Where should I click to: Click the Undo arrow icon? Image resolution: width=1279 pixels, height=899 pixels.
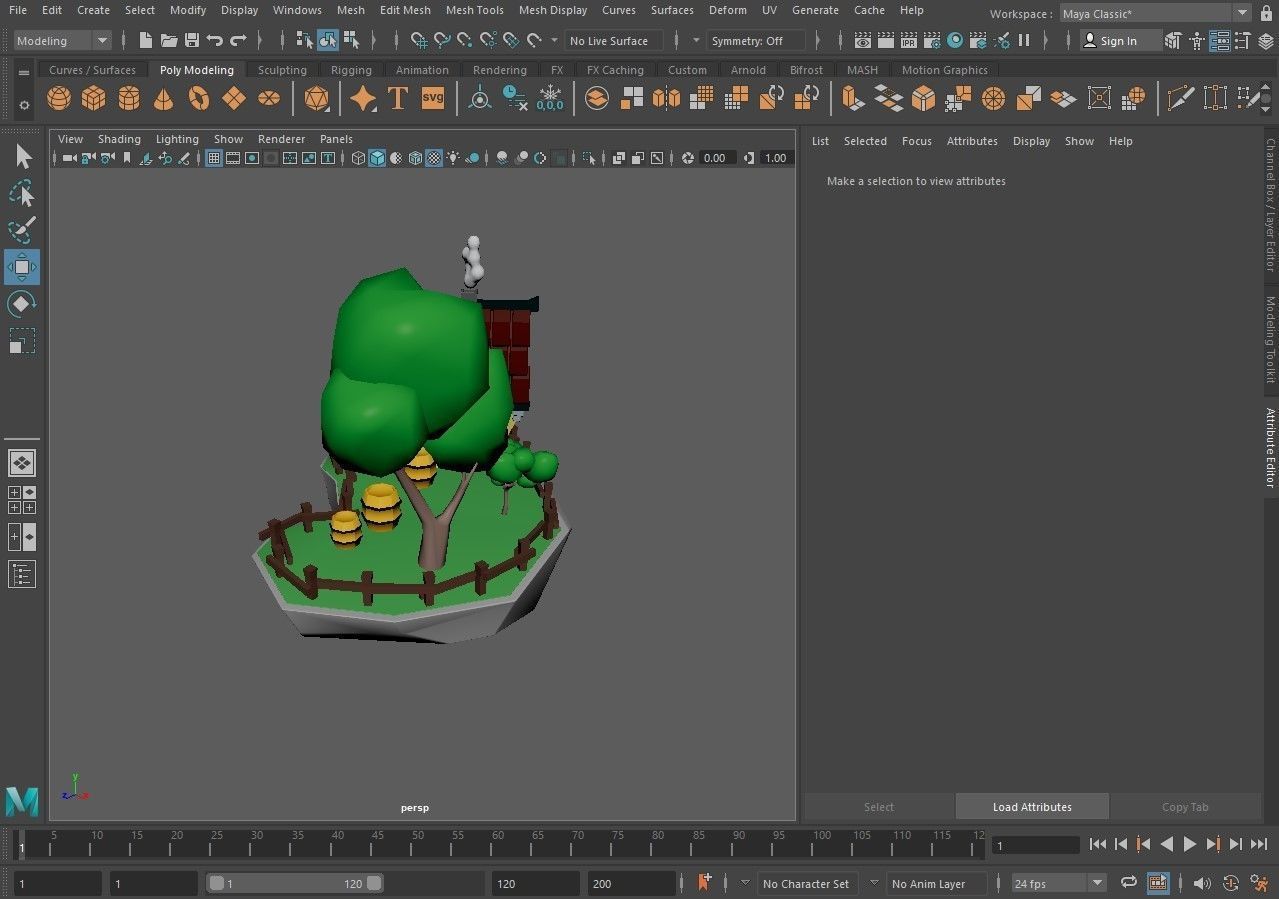coord(215,40)
